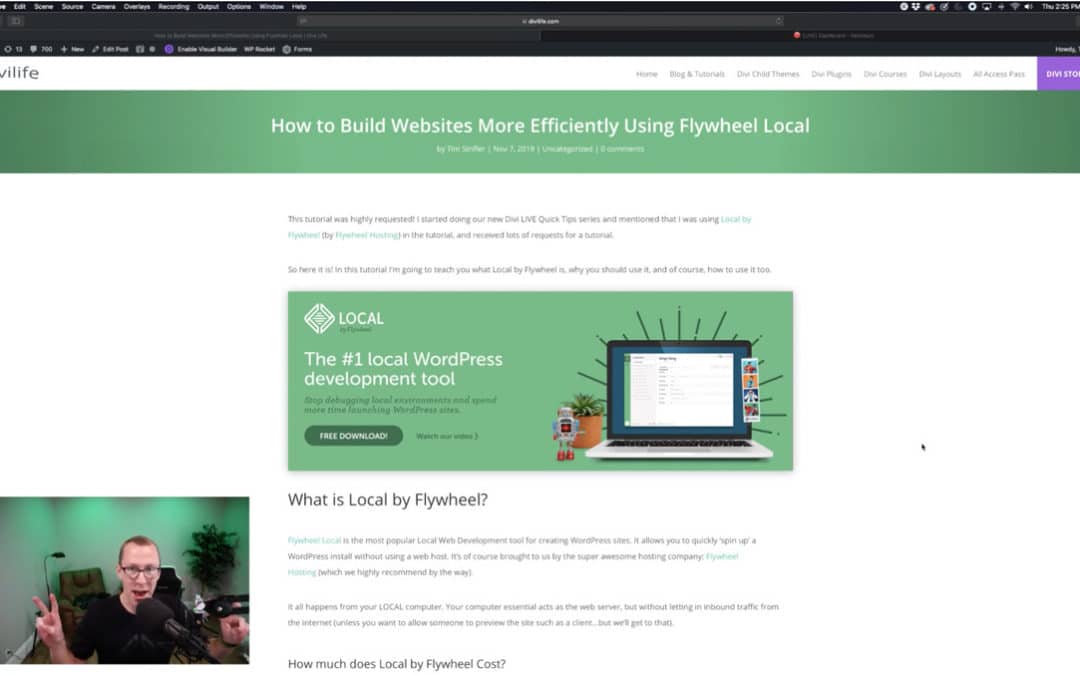Click the orange DIVI STORE button
Viewport: 1080px width, 675px height.
[1062, 73]
